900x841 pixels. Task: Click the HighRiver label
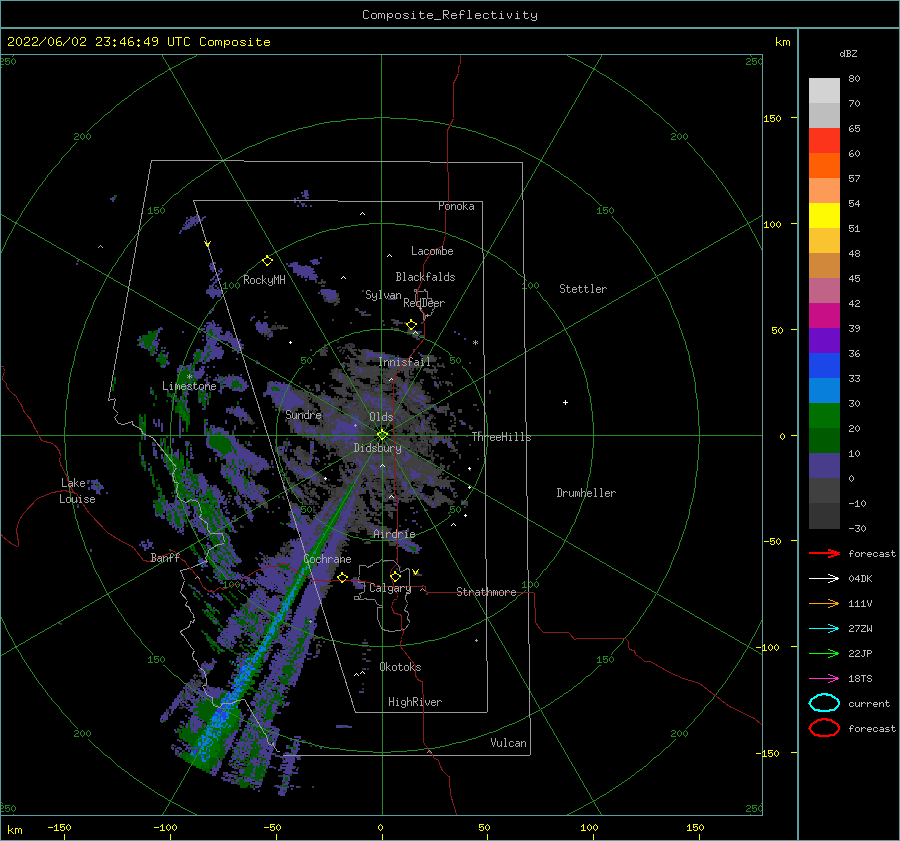(x=414, y=703)
